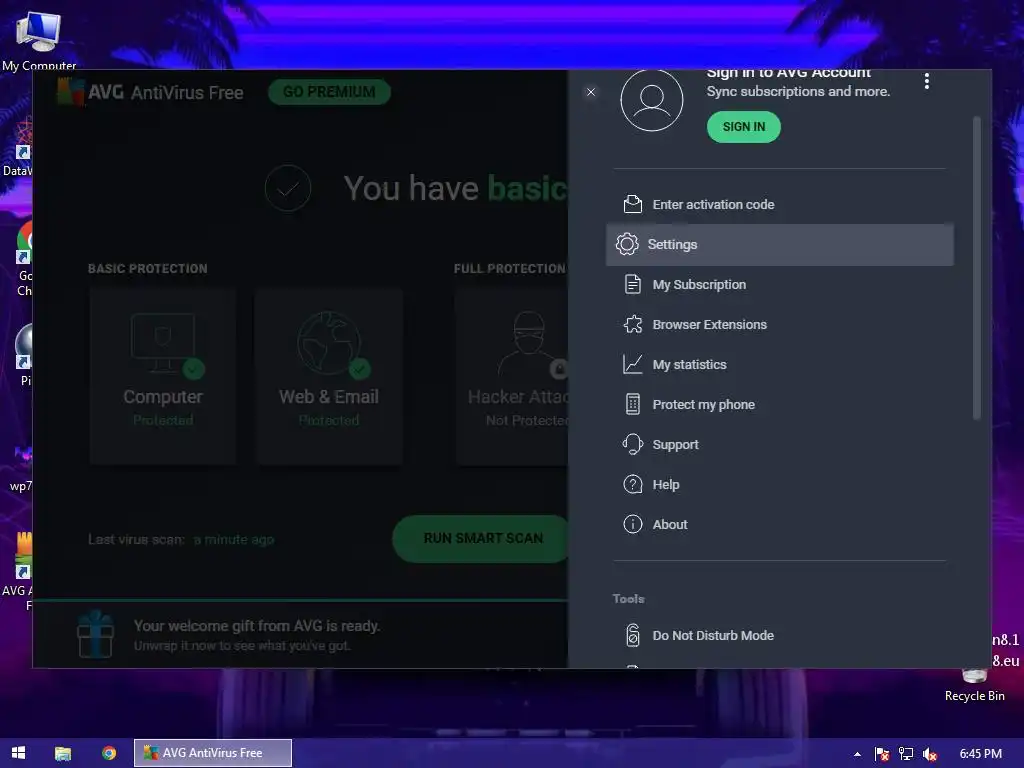Click the Support headset icon
1024x768 pixels.
[x=632, y=444]
